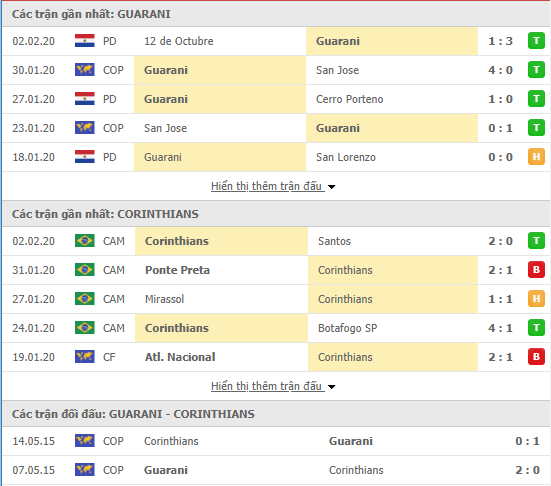Click Brazil flag on Corinthians vs Santos row
This screenshot has width=551, height=486.
click(85, 241)
